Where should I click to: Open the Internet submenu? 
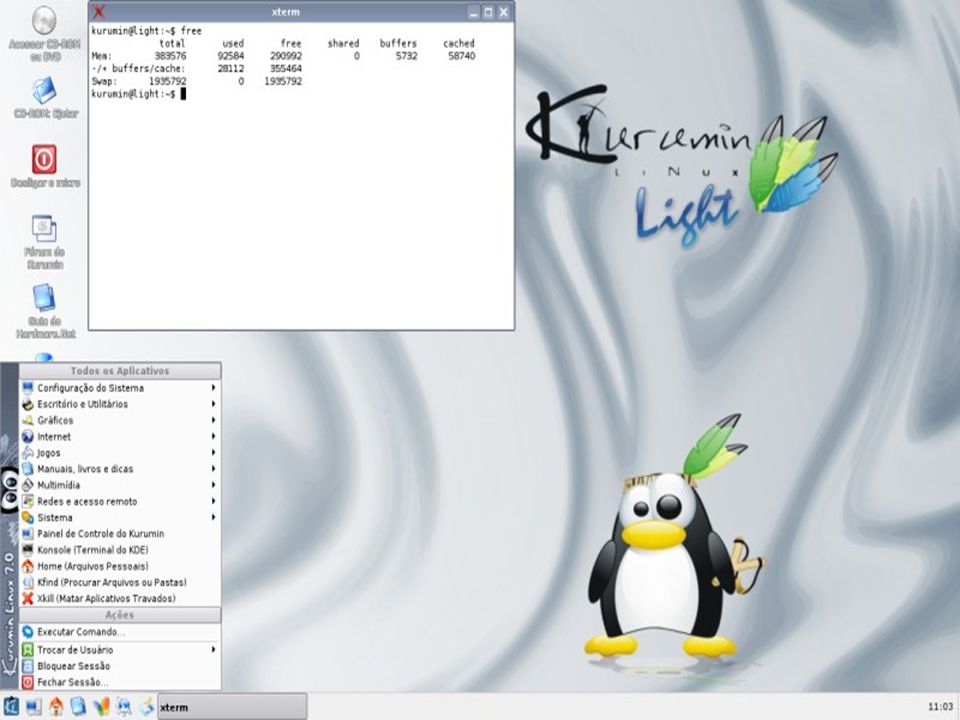[x=120, y=437]
